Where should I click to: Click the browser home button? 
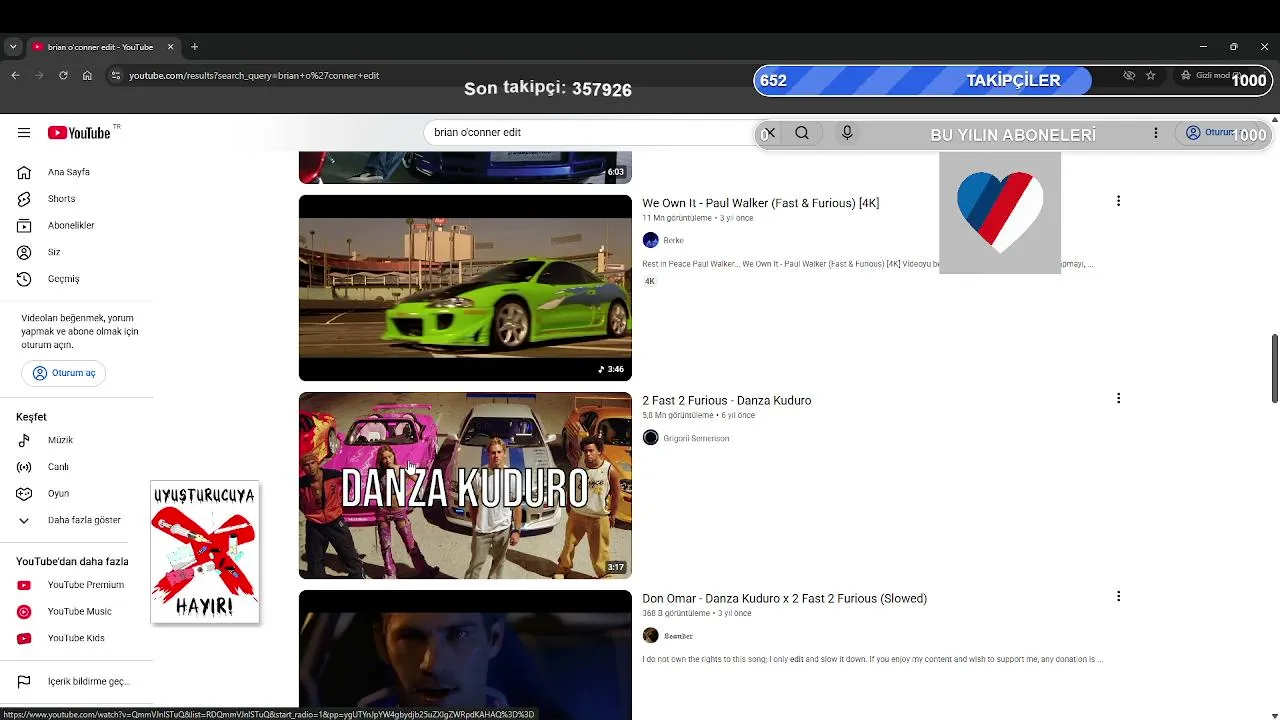pos(87,75)
